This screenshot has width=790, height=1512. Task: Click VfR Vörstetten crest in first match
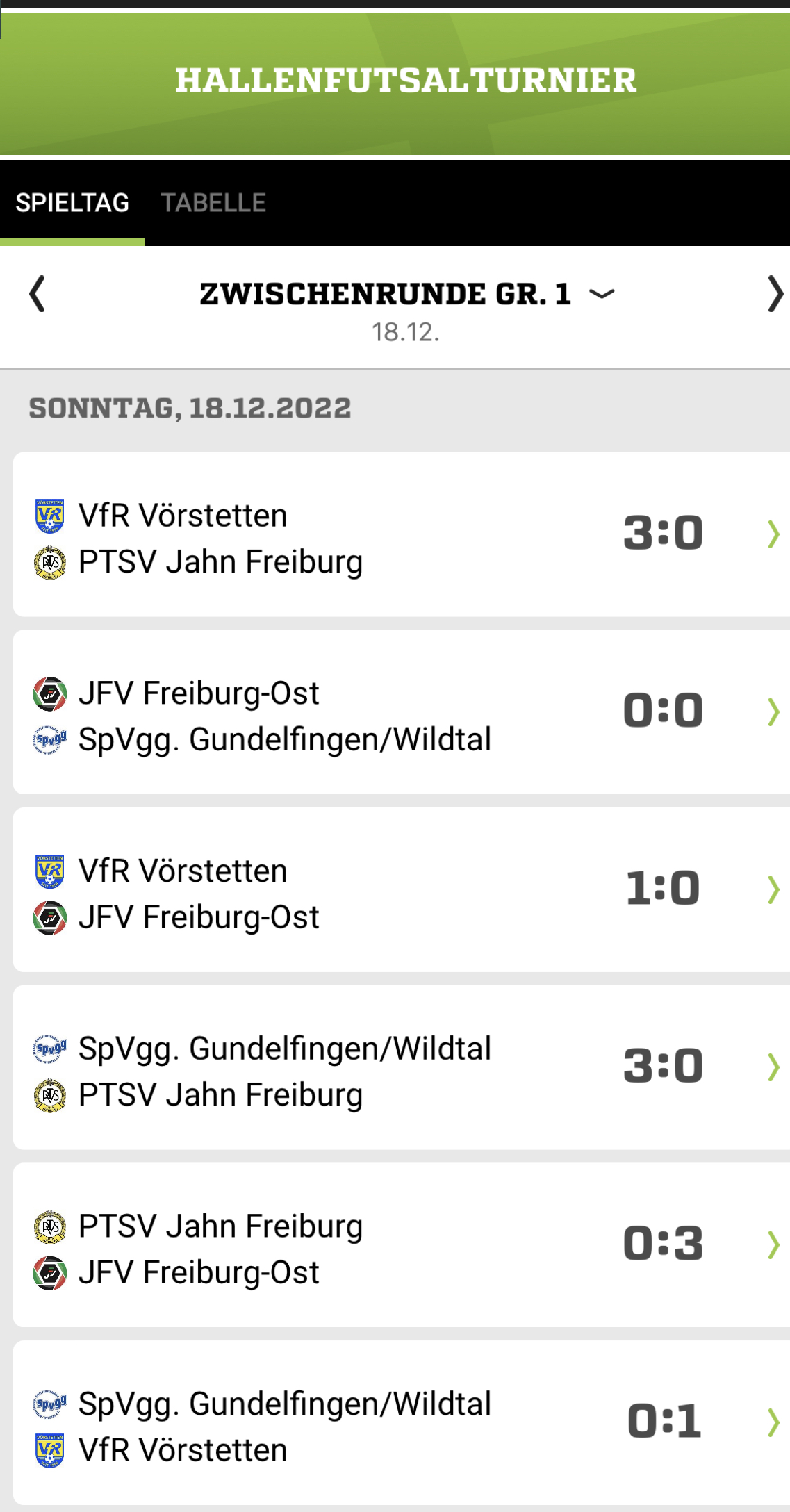coord(50,516)
